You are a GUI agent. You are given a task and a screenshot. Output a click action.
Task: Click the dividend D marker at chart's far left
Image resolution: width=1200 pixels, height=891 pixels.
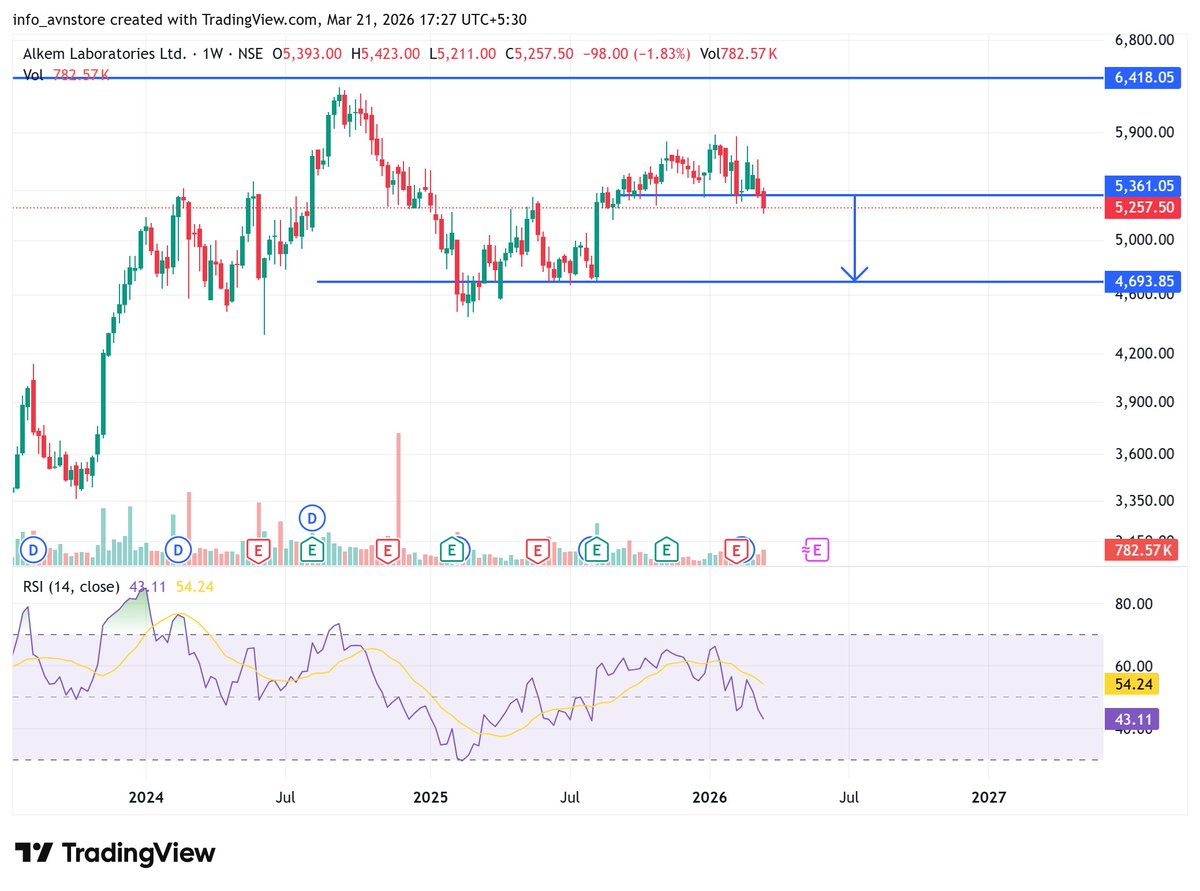pyautogui.click(x=33, y=549)
